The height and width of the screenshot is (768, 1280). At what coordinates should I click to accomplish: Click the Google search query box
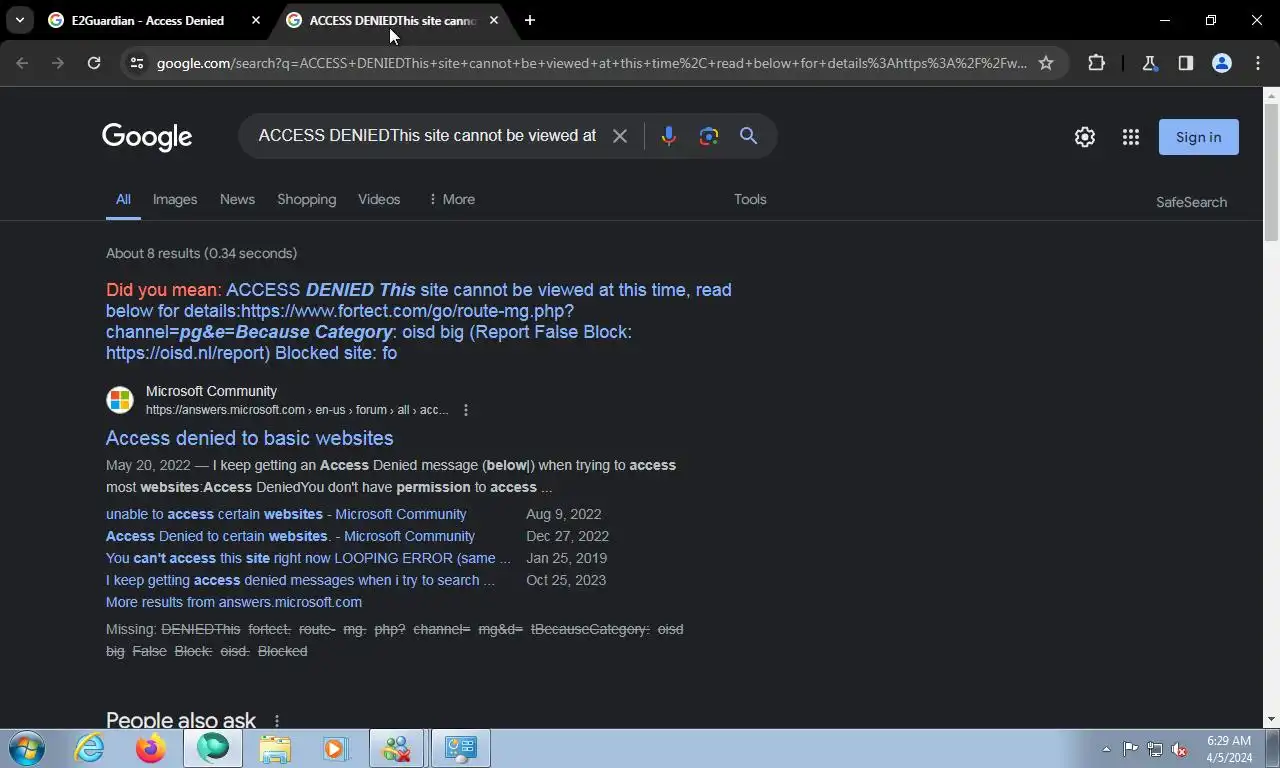coord(427,136)
